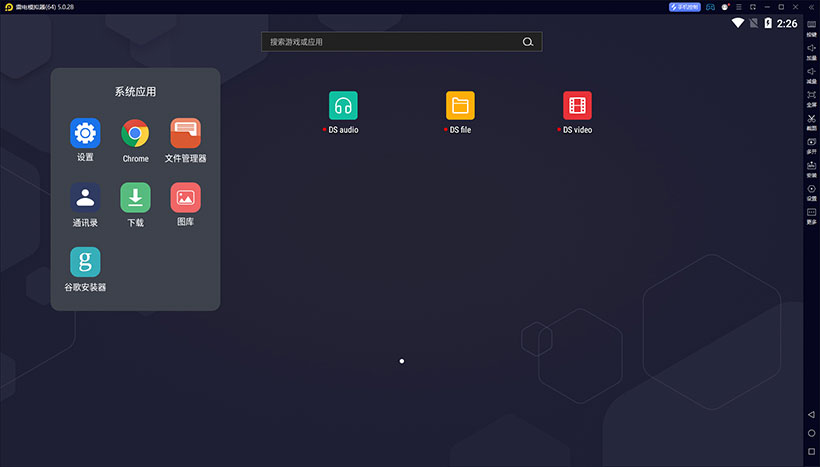The image size is (820, 467).
Task: Toggle 全屏 fullscreen in the sidebar
Action: [811, 97]
